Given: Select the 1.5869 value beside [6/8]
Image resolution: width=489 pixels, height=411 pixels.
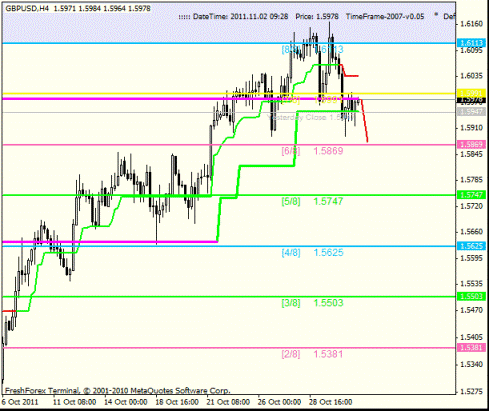Looking at the screenshot, I should pyautogui.click(x=328, y=151).
